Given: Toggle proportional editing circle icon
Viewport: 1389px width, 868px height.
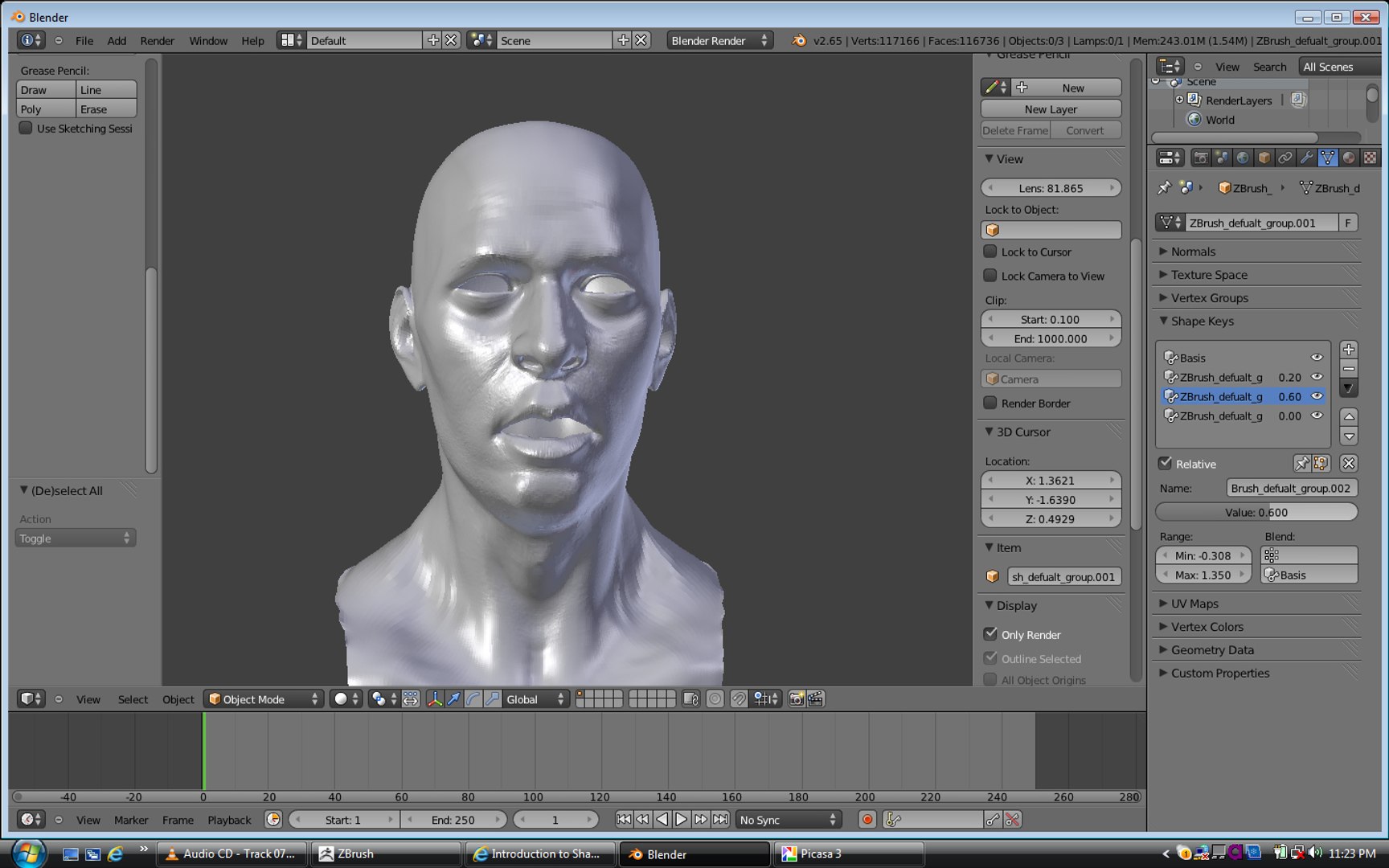Looking at the screenshot, I should [715, 699].
